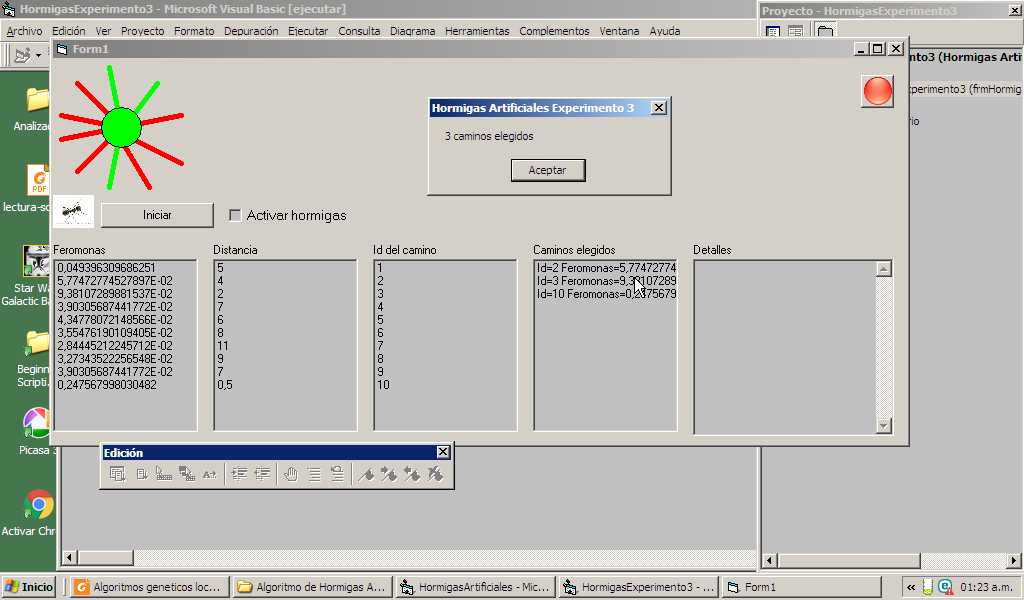Switch to Algoritmos geneticos taskbar item
Viewport: 1024px width, 600px height.
click(x=150, y=586)
